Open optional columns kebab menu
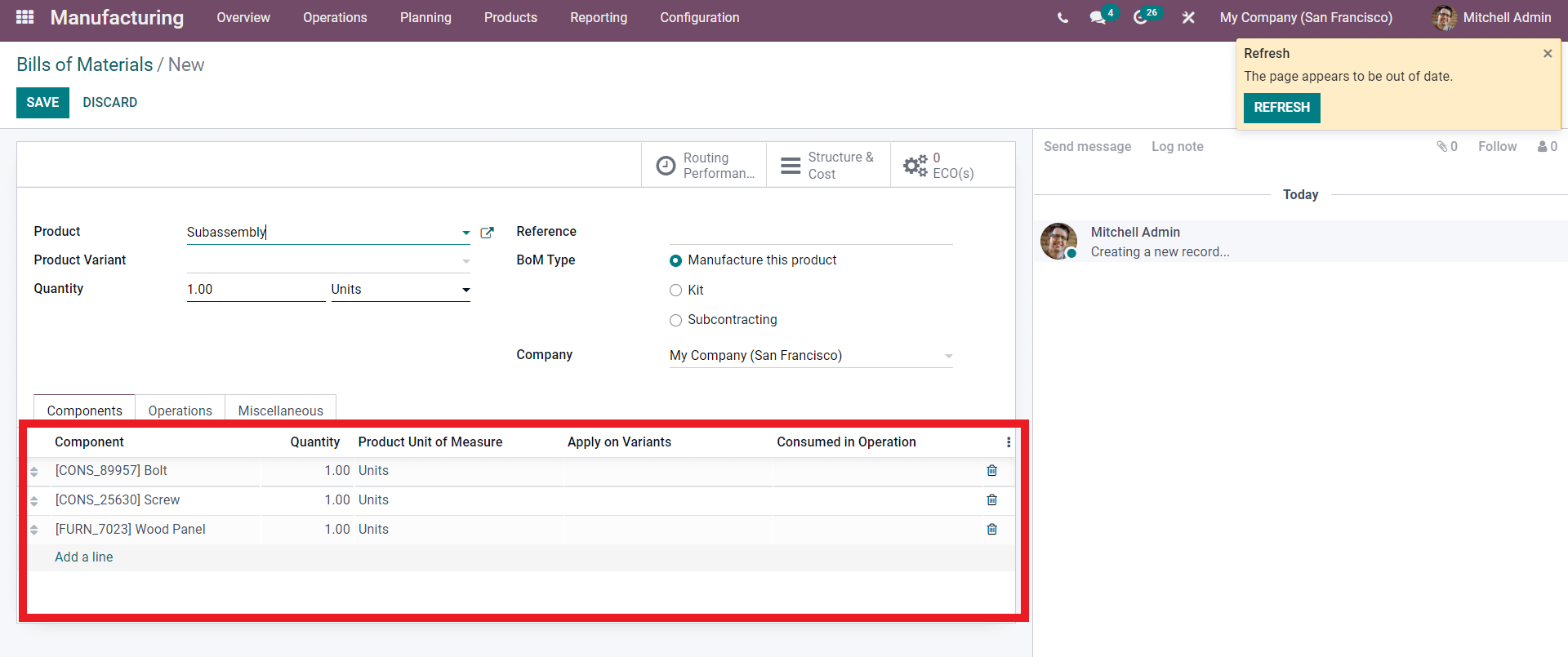This screenshot has width=1568, height=657. [x=1009, y=442]
